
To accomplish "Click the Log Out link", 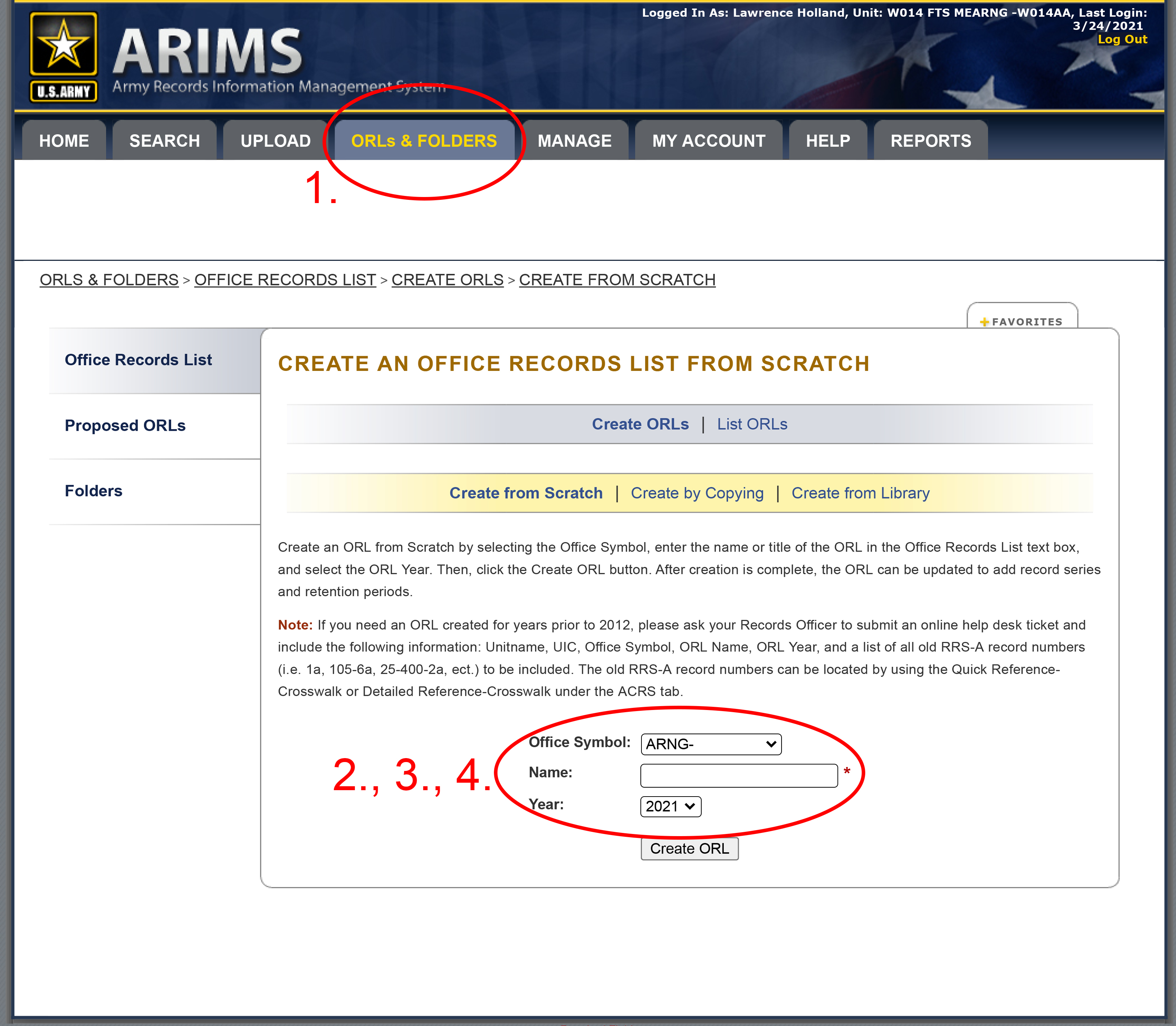I will 1122,39.
